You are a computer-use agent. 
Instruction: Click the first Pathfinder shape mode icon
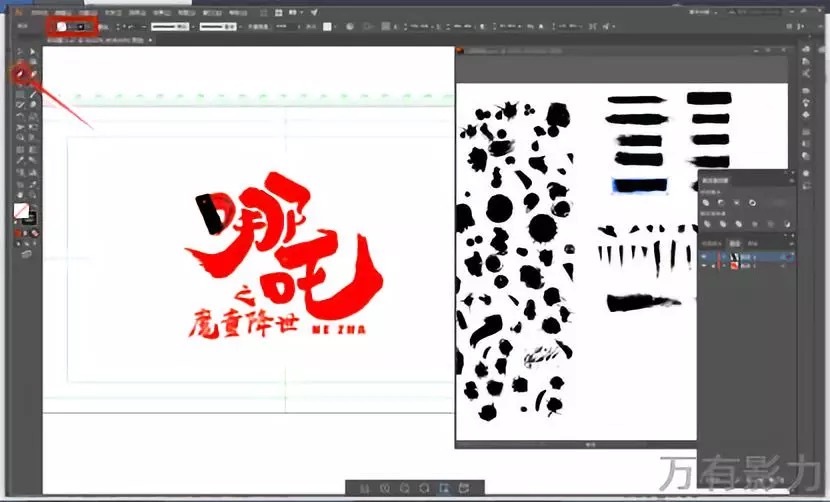707,201
